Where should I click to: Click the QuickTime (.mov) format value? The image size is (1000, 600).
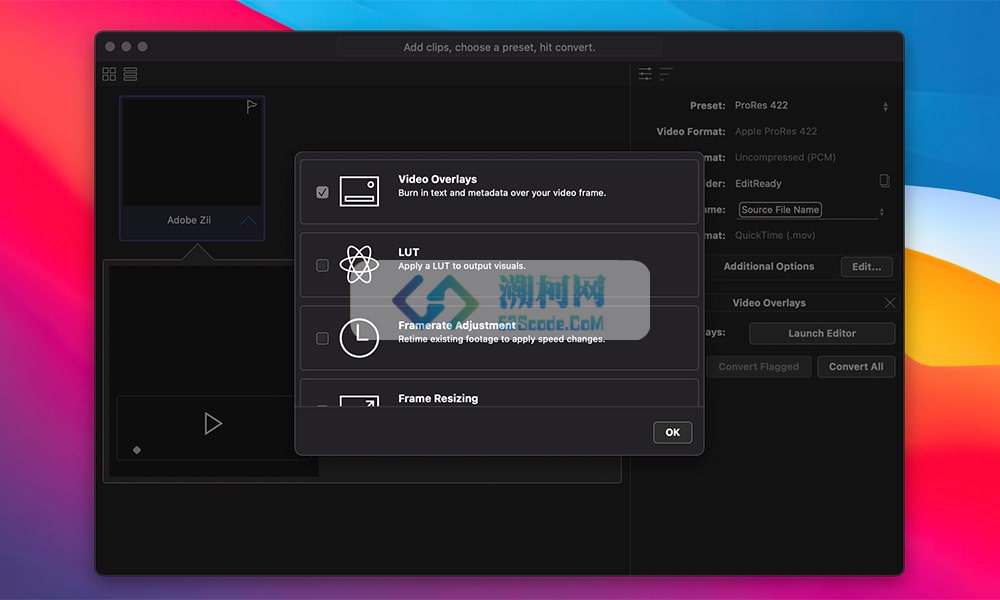775,235
